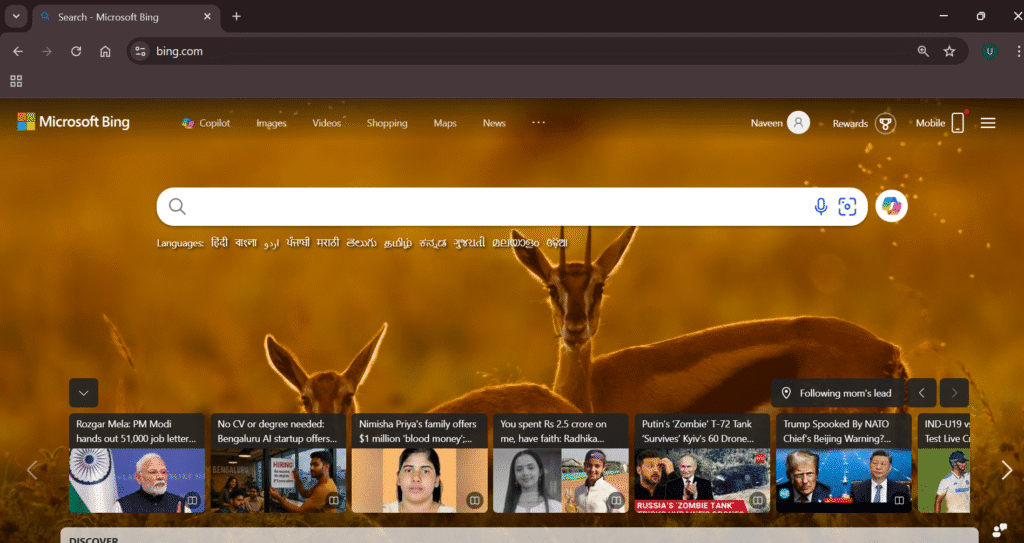This screenshot has width=1024, height=543.
Task: Open the Naveen account profile avatar
Action: 798,123
